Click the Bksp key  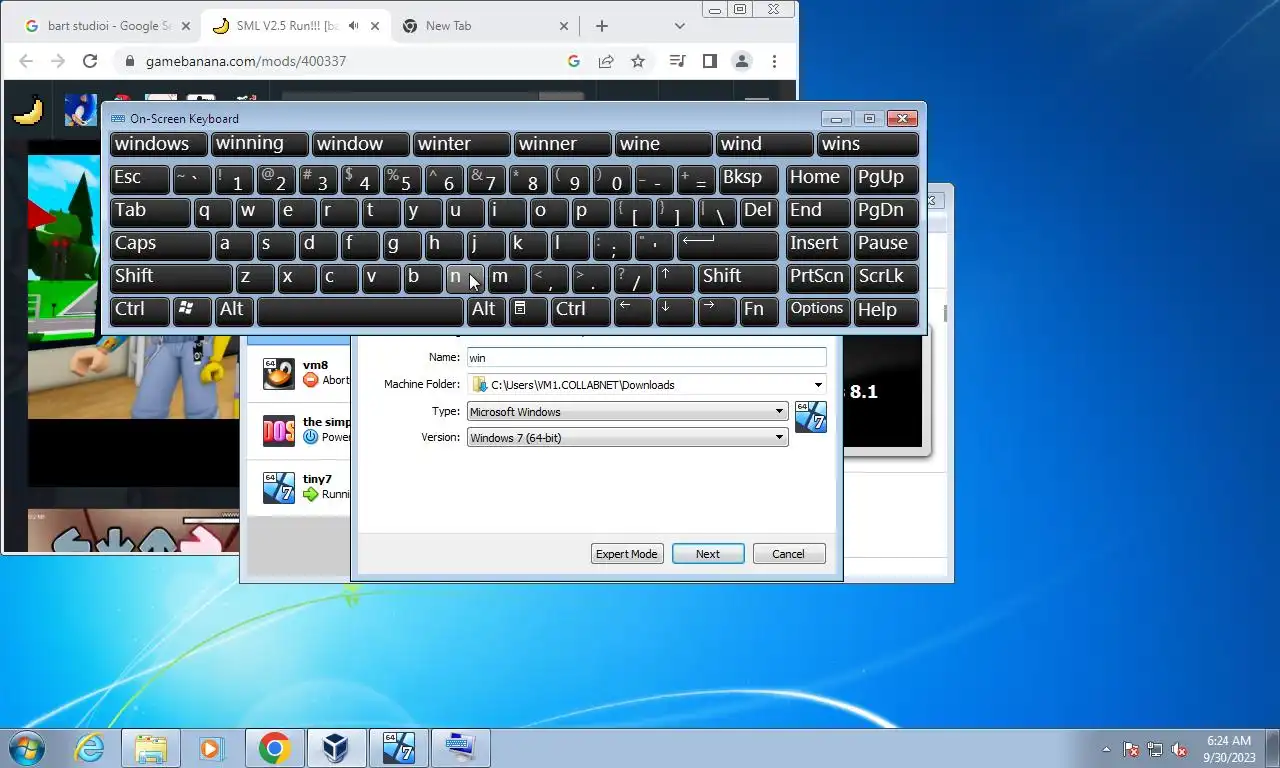748,179
